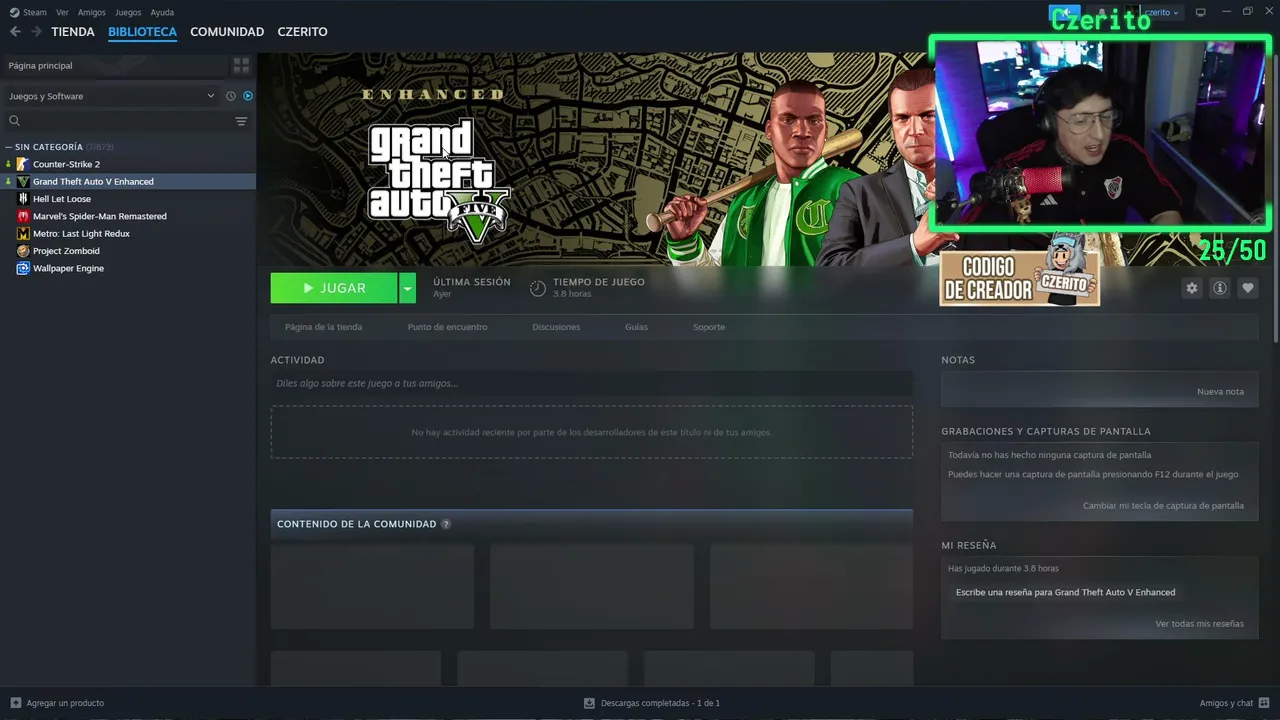Select Marvel's Spider-Man Remastered entry
Image resolution: width=1280 pixels, height=720 pixels.
pyautogui.click(x=128, y=216)
